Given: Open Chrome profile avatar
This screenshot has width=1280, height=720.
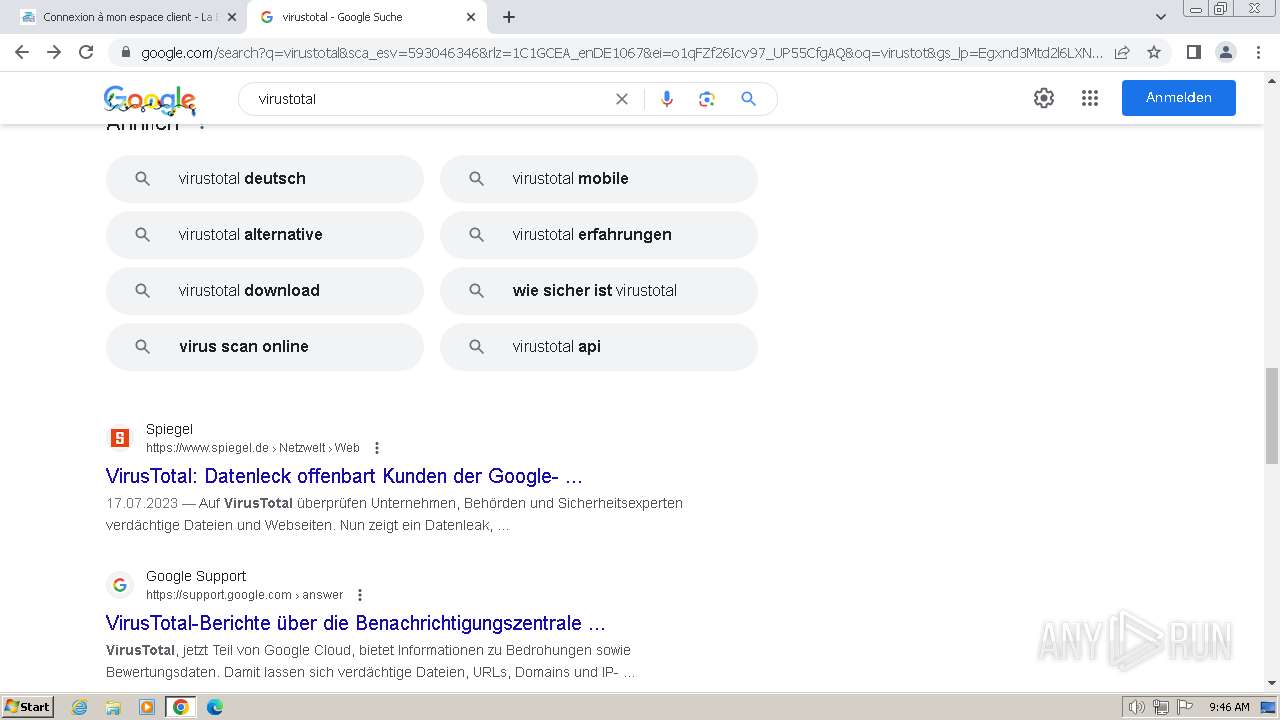Looking at the screenshot, I should tap(1225, 52).
